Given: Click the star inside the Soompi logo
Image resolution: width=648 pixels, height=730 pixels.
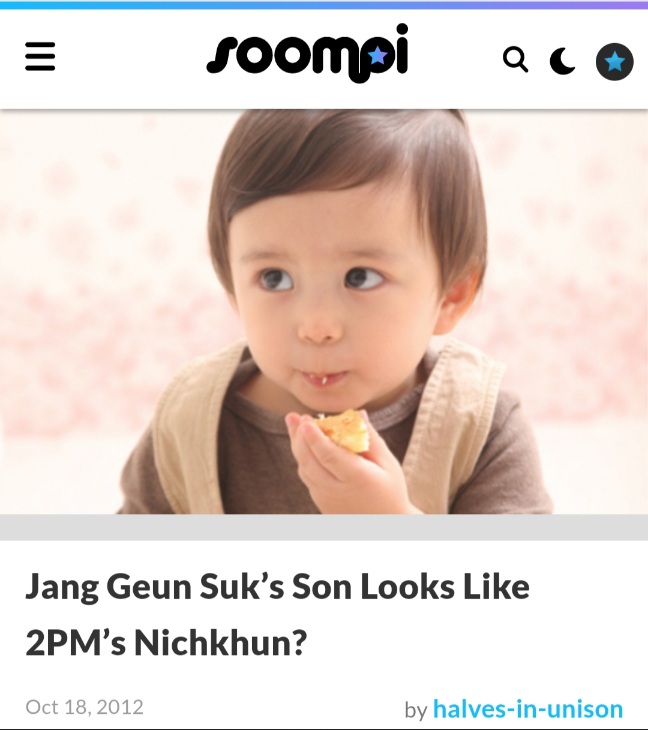Looking at the screenshot, I should click(378, 55).
